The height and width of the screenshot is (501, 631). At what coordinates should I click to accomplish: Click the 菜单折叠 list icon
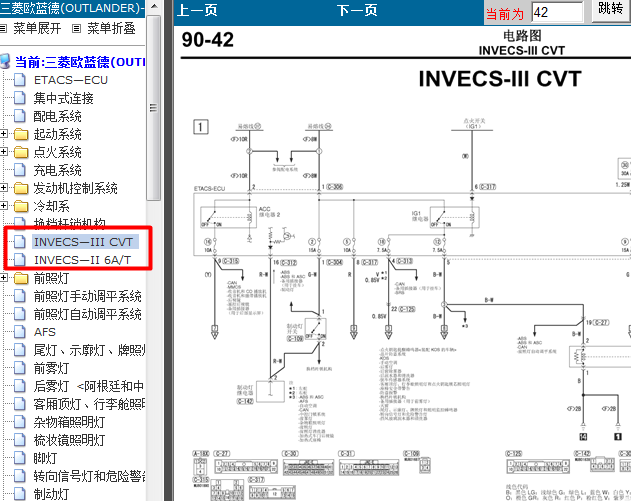pyautogui.click(x=76, y=29)
